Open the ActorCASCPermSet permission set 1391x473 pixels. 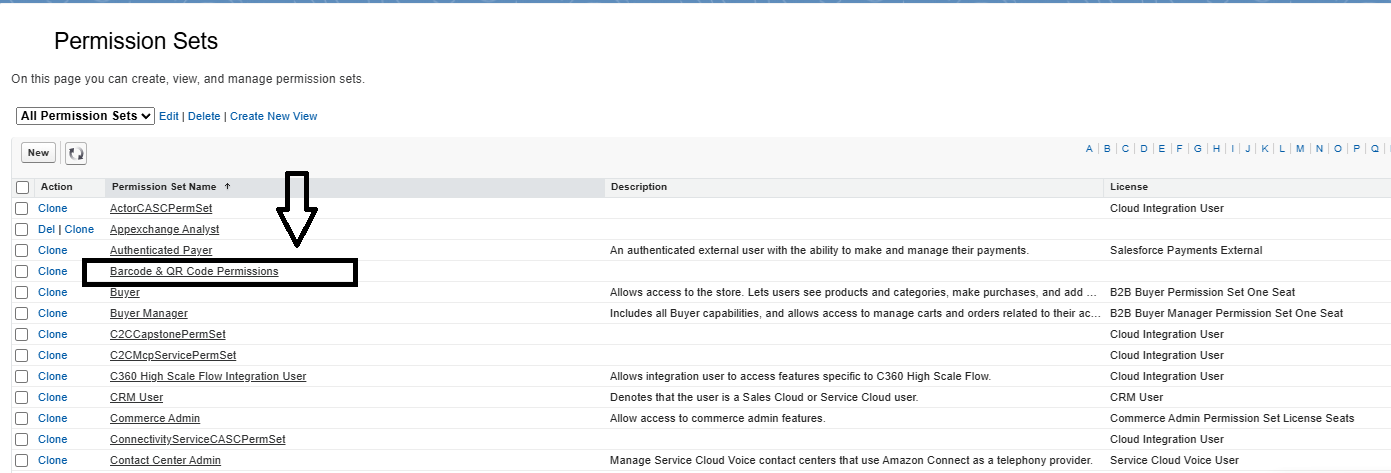coord(161,208)
